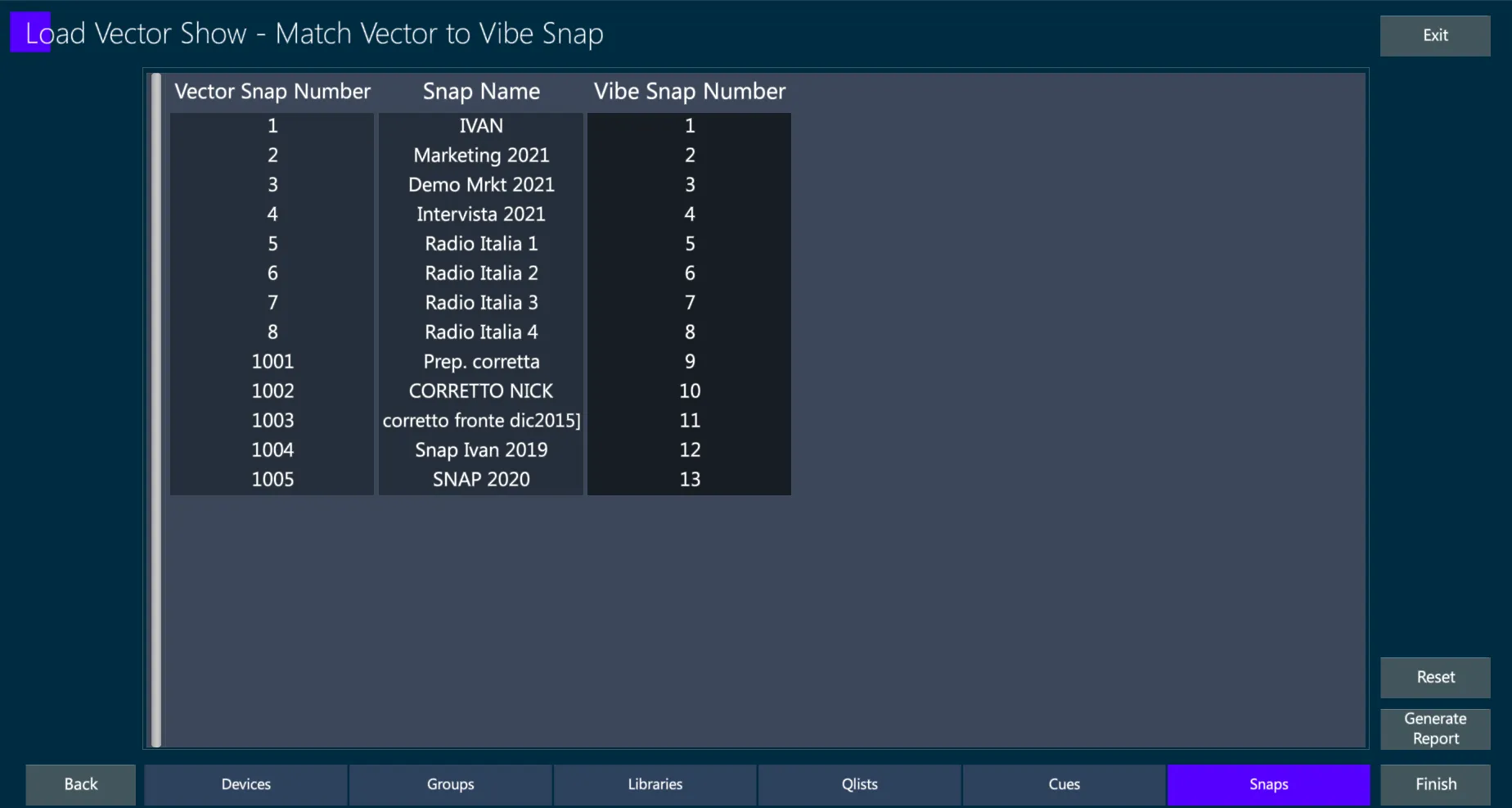Click snap name CORRETTO NICK

point(481,391)
